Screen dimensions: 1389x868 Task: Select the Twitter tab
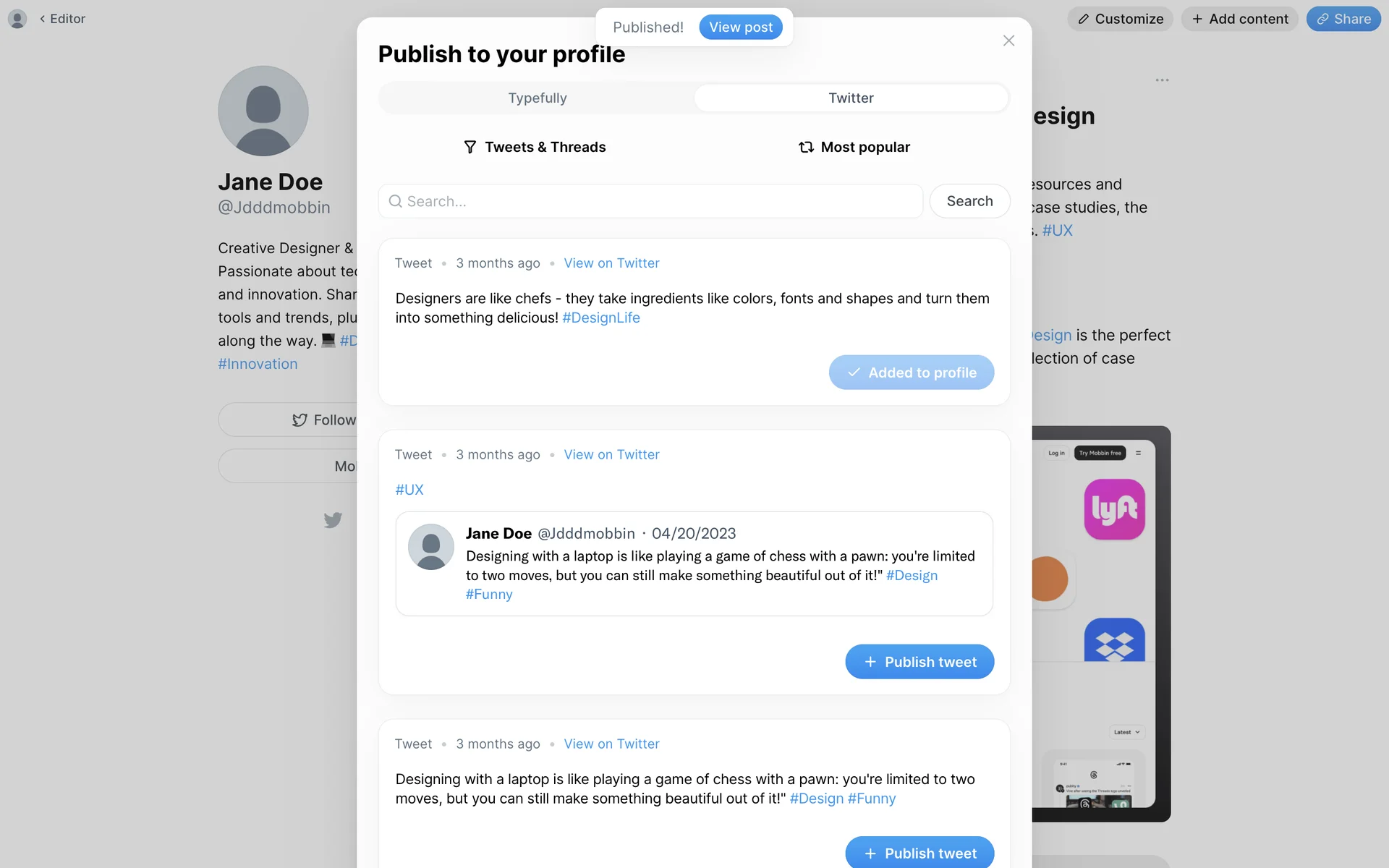point(851,98)
